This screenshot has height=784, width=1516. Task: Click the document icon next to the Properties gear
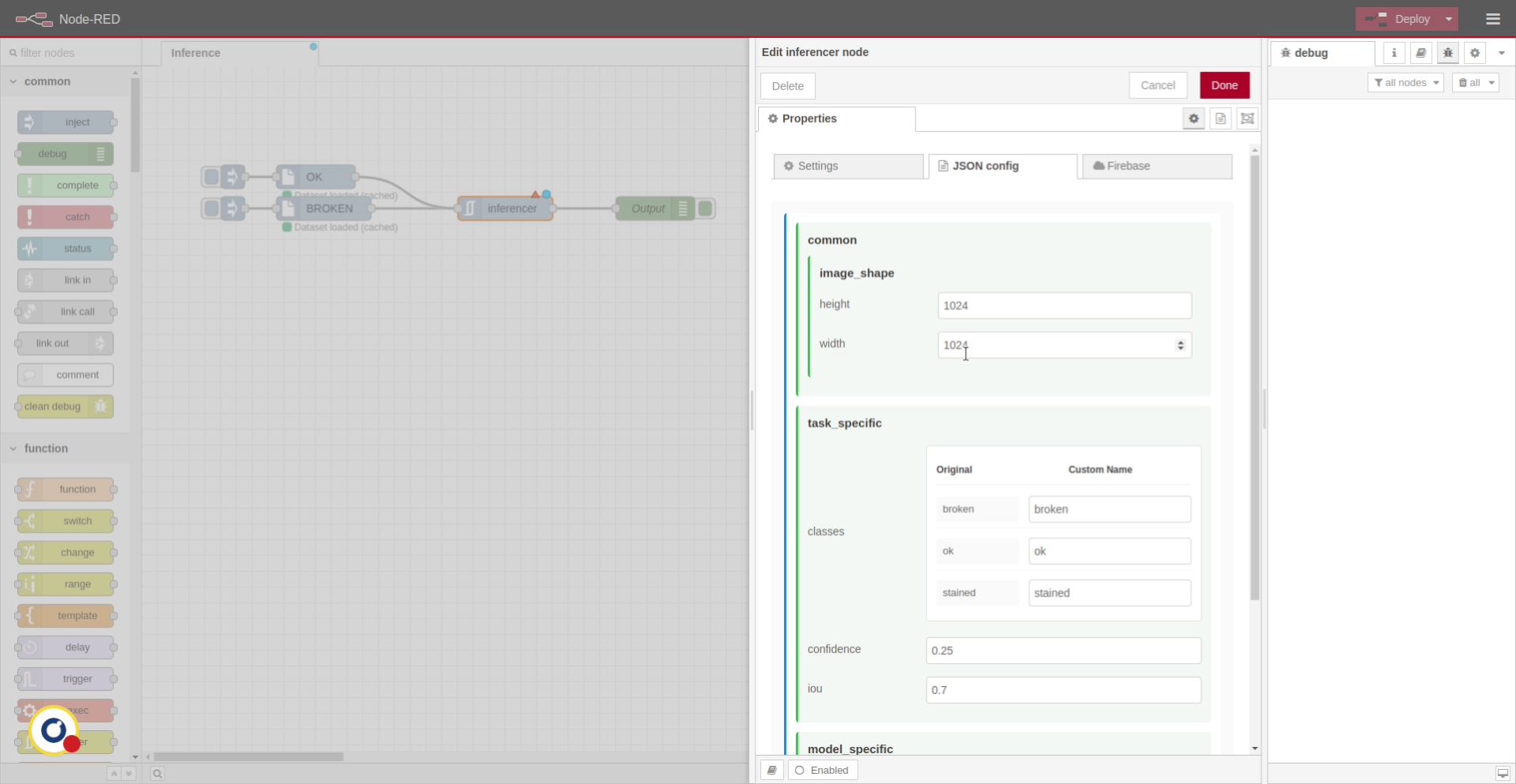pyautogui.click(x=1221, y=118)
